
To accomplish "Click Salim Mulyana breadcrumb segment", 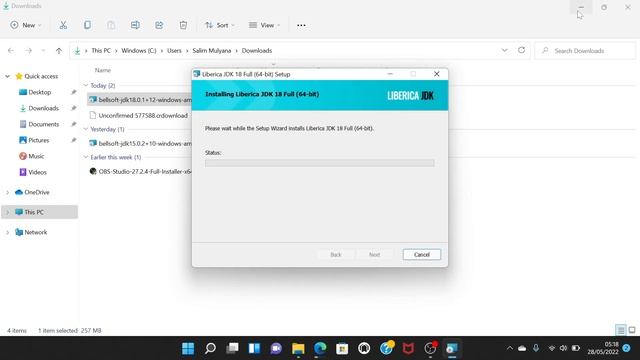I will coord(212,51).
